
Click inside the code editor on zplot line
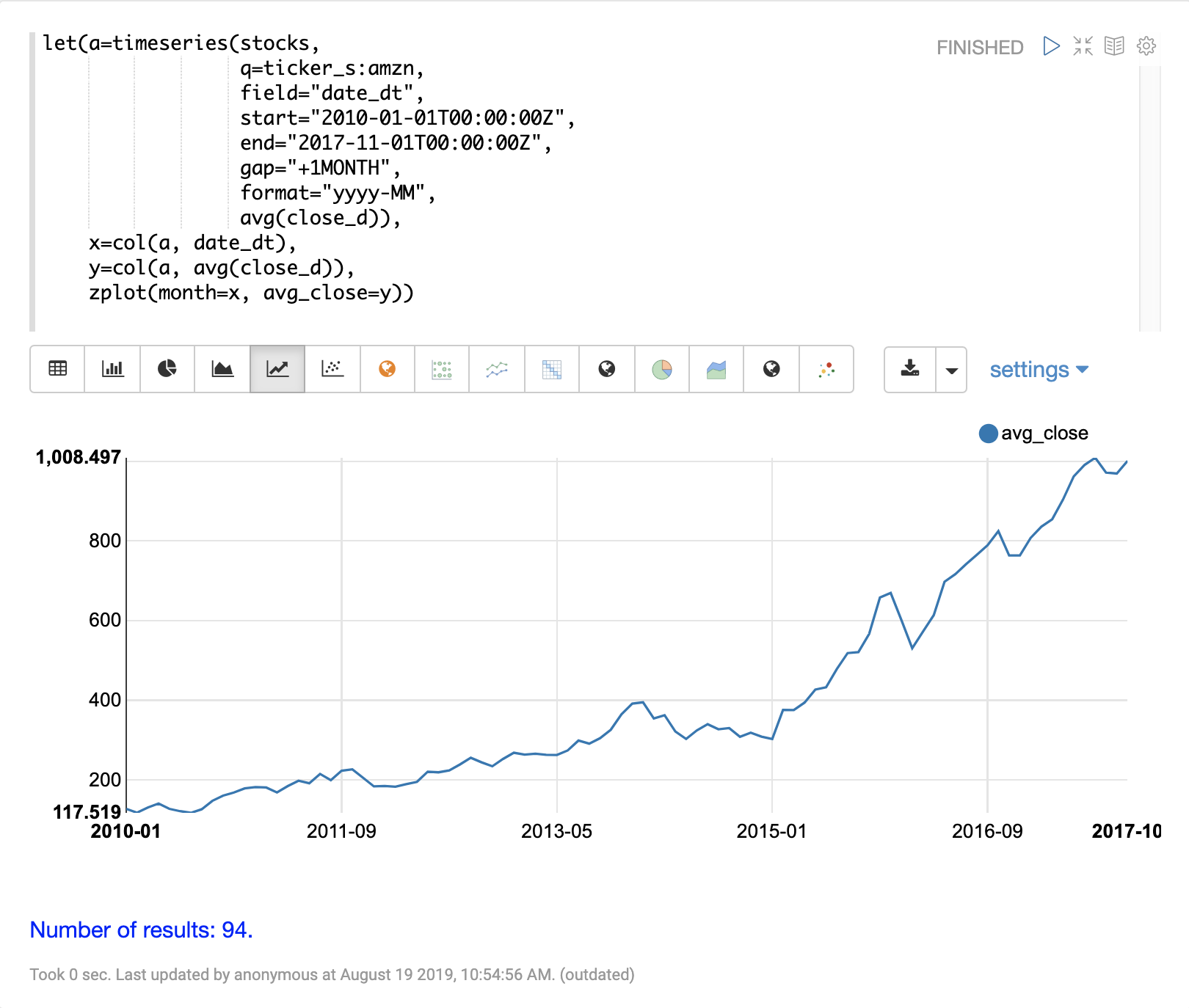point(251,293)
